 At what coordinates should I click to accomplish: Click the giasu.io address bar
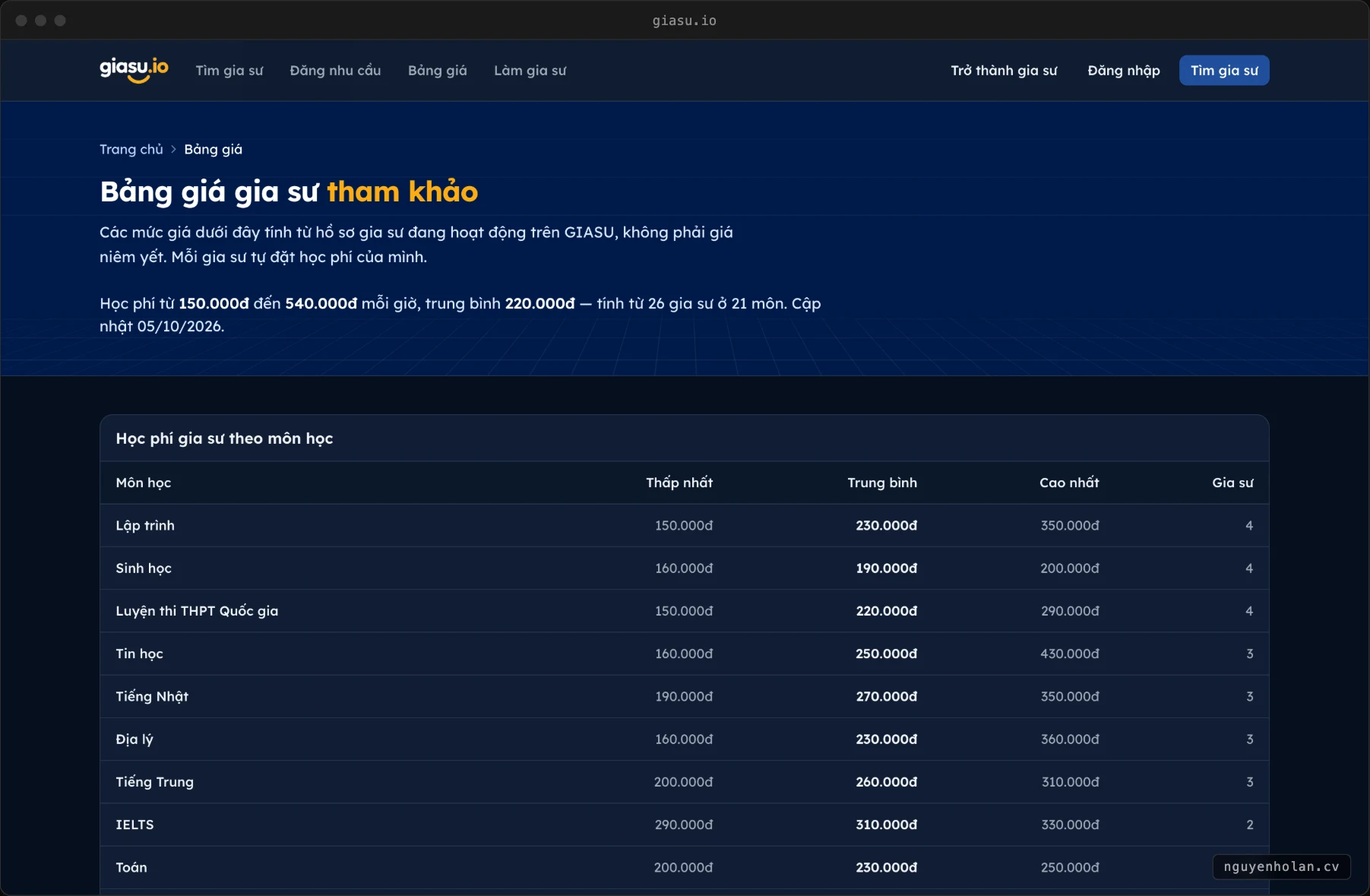[685, 21]
